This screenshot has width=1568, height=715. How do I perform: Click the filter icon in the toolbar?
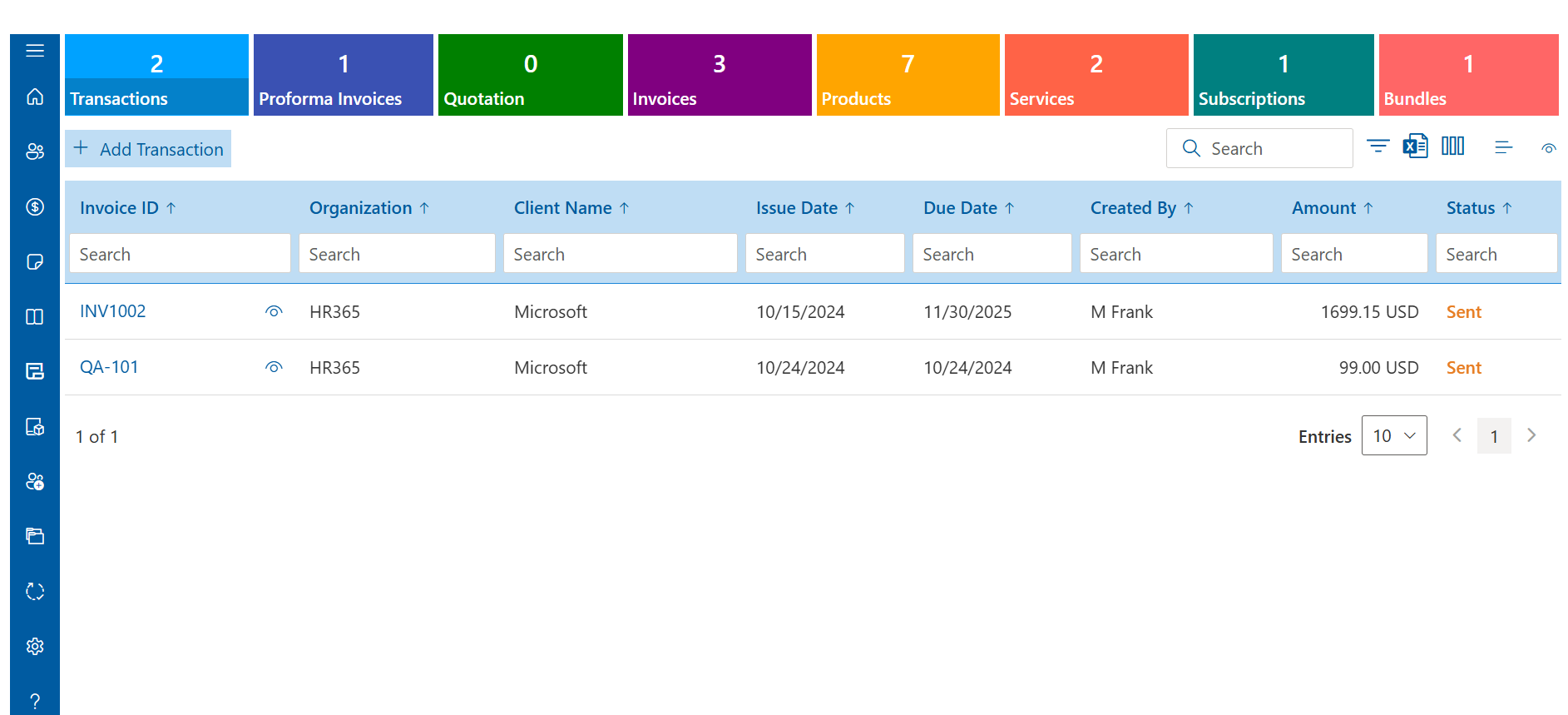[1378, 146]
